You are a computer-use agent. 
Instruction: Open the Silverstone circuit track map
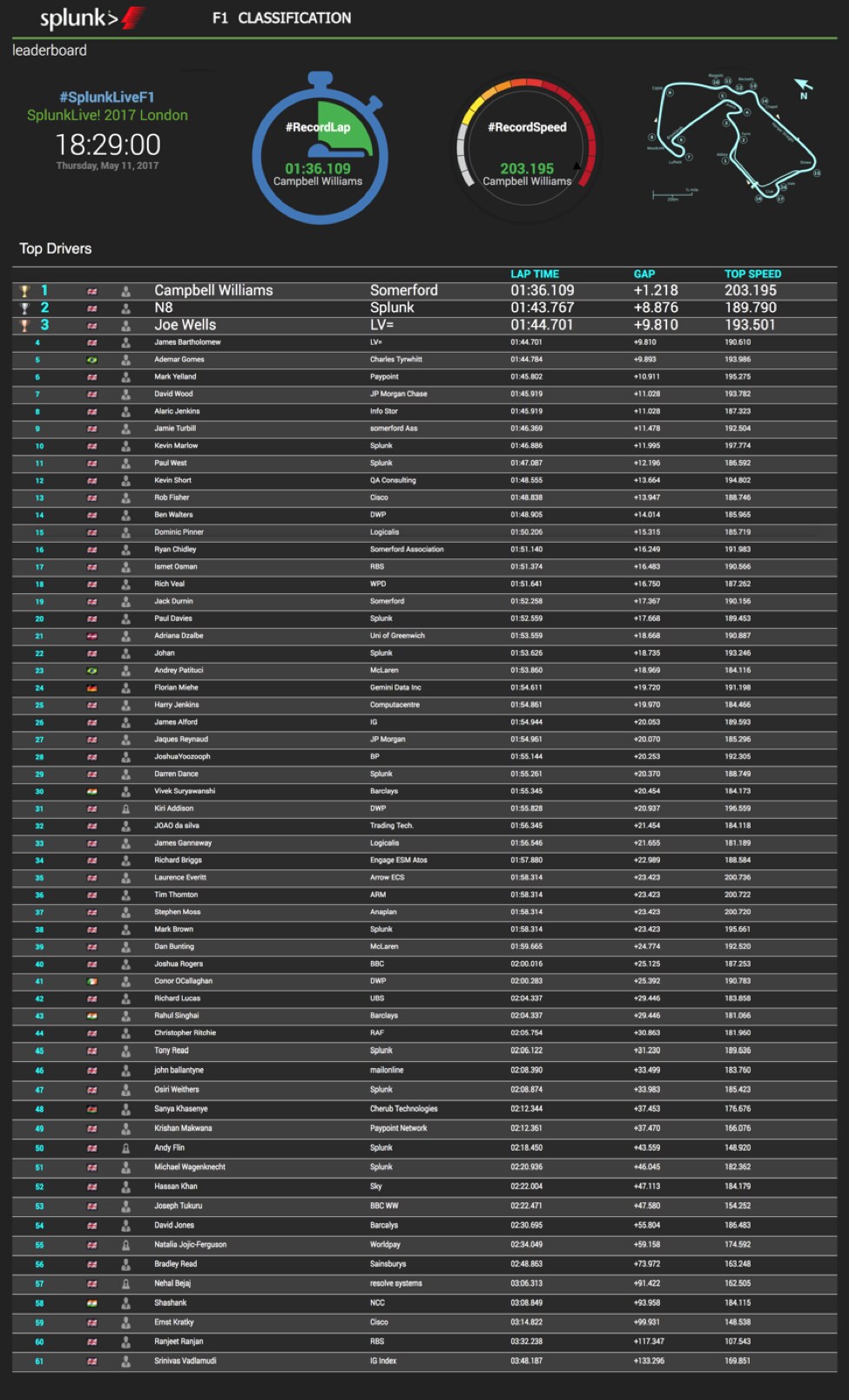point(735,140)
